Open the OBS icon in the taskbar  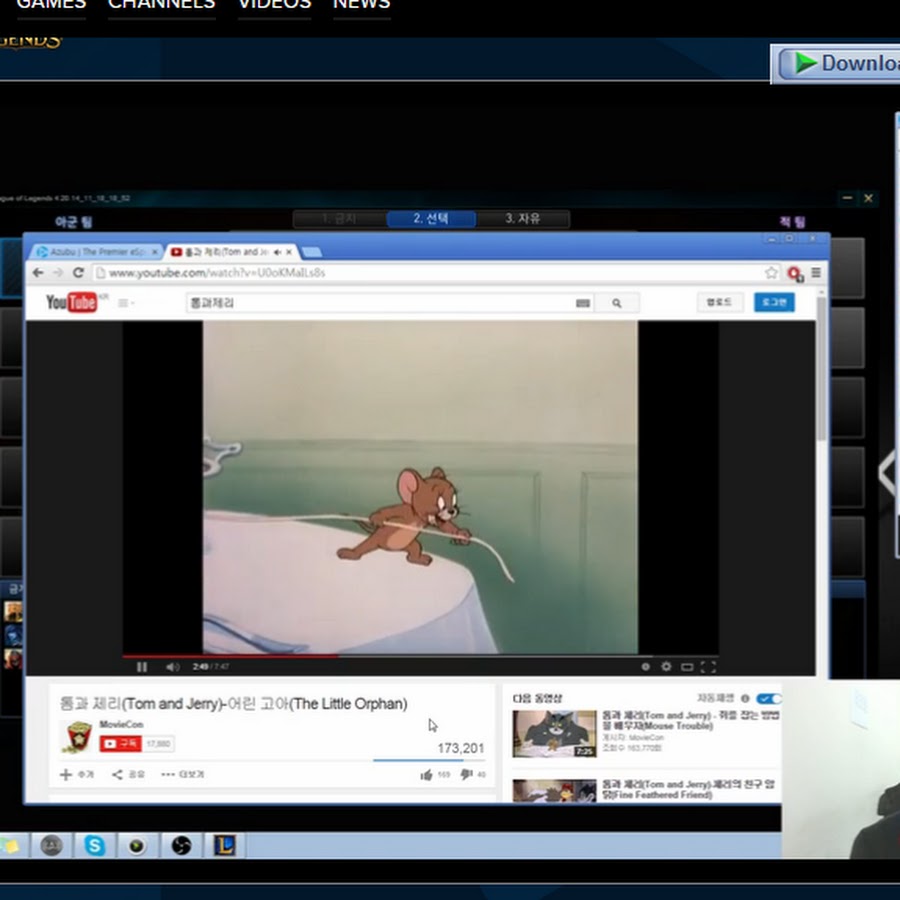tap(181, 845)
